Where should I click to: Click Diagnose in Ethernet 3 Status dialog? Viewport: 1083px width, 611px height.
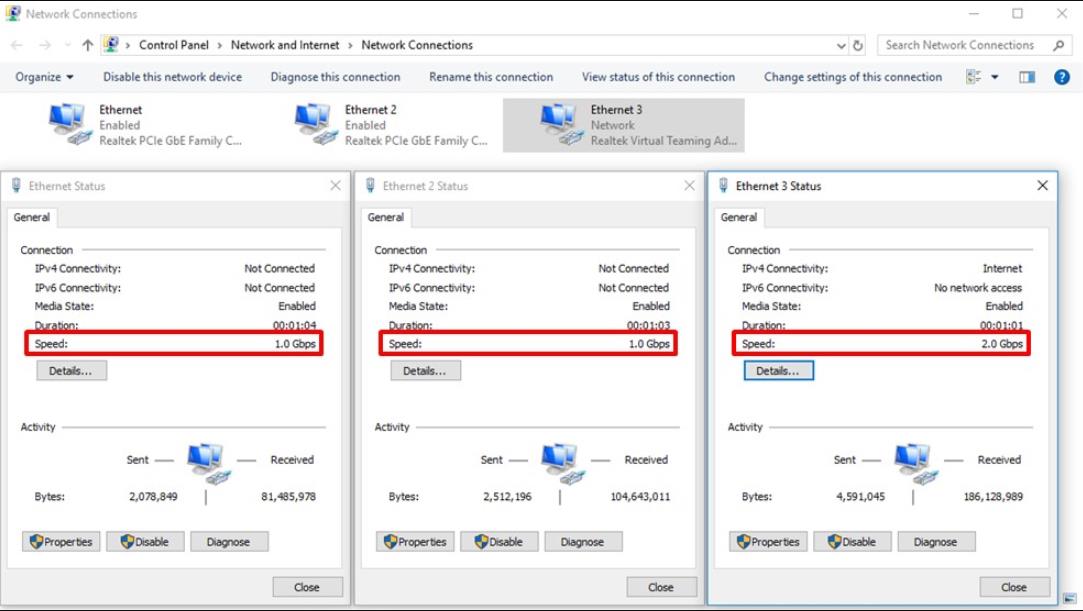[x=937, y=542]
